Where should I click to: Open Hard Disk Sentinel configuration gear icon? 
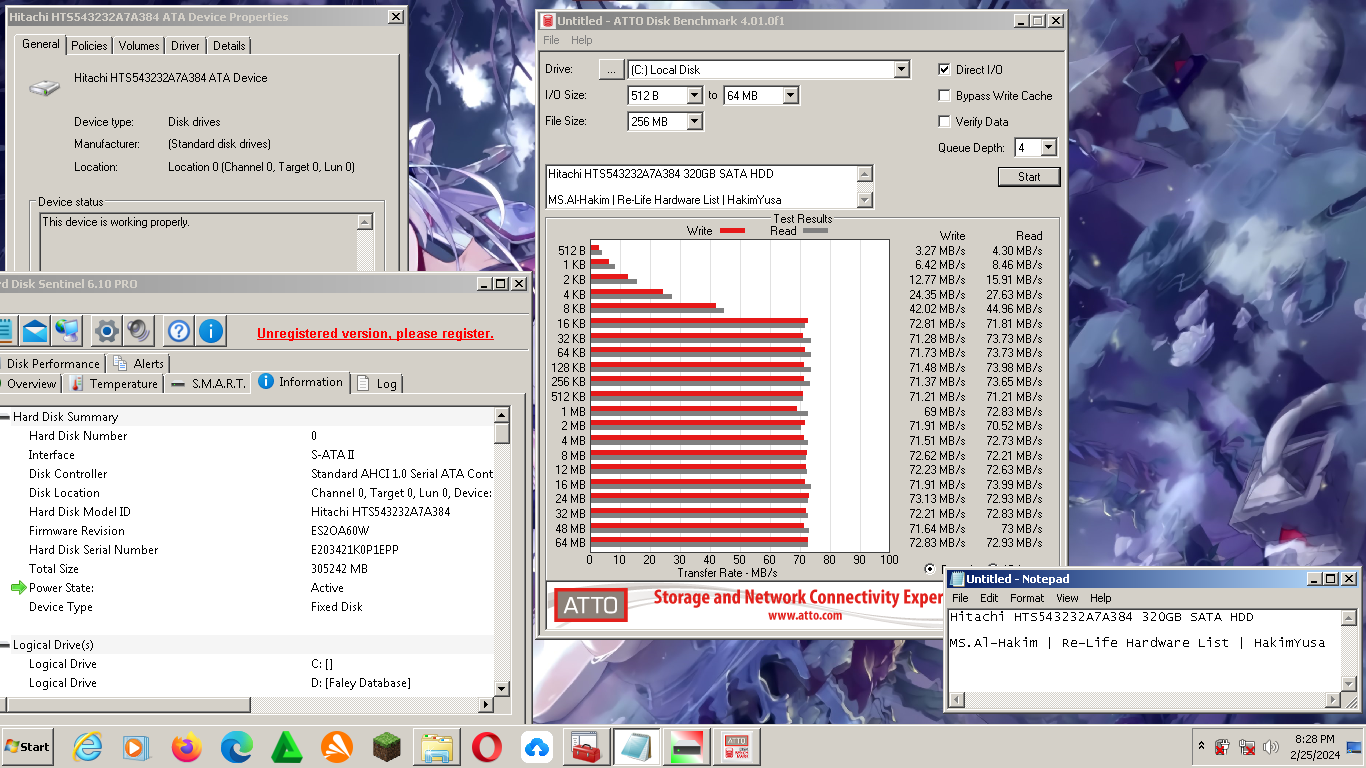point(106,331)
